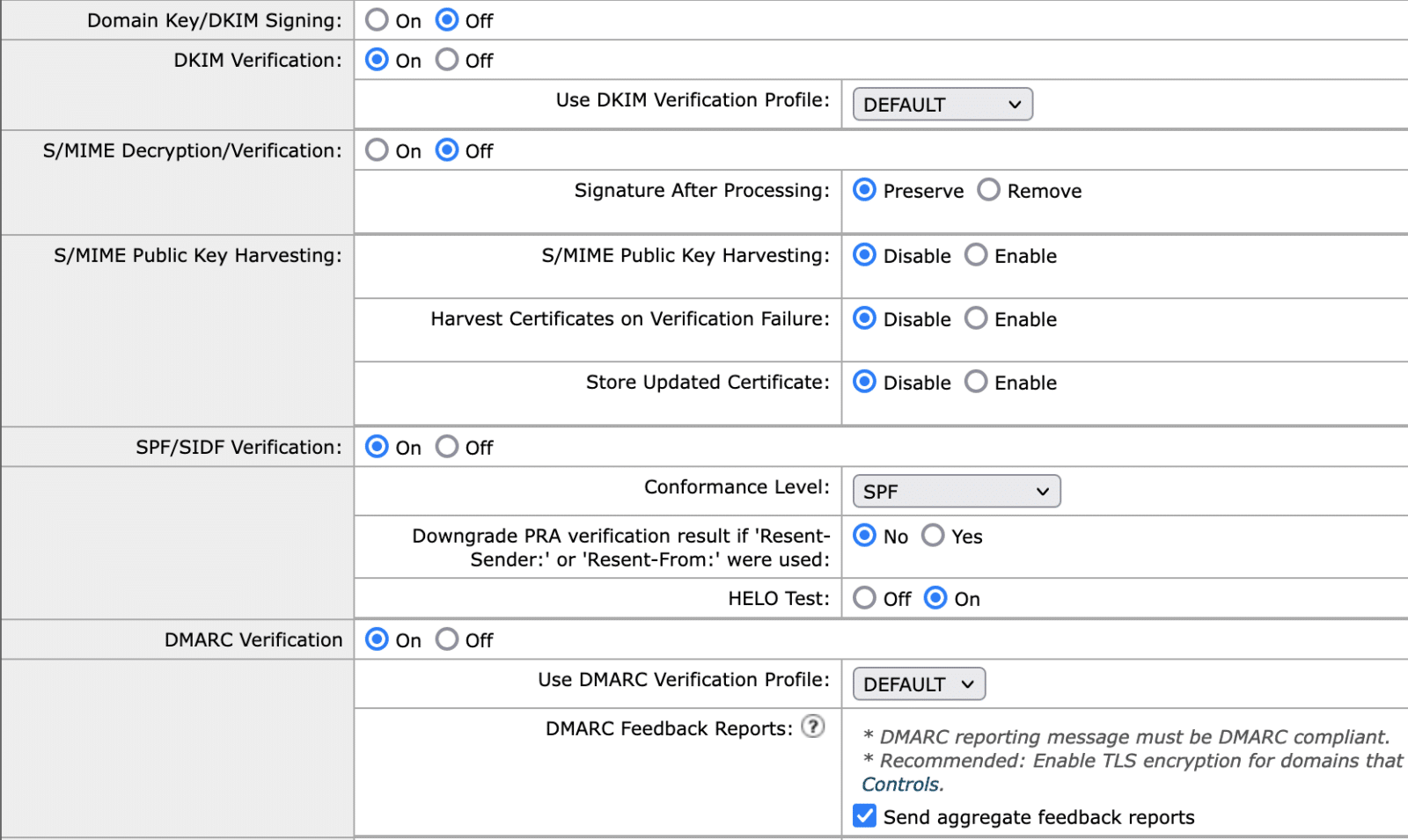Click the Controls link

coord(901,785)
